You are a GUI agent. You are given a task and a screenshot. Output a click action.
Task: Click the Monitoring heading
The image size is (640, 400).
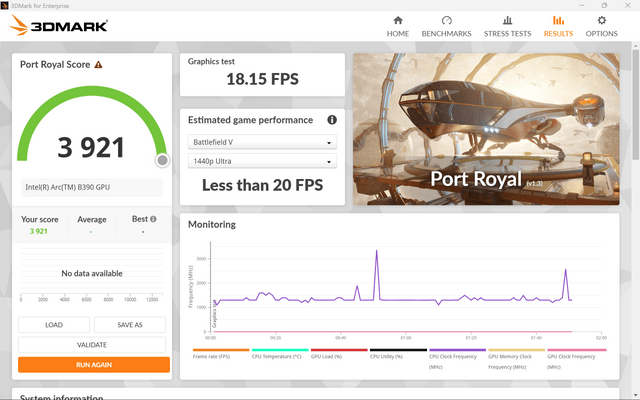tap(212, 224)
